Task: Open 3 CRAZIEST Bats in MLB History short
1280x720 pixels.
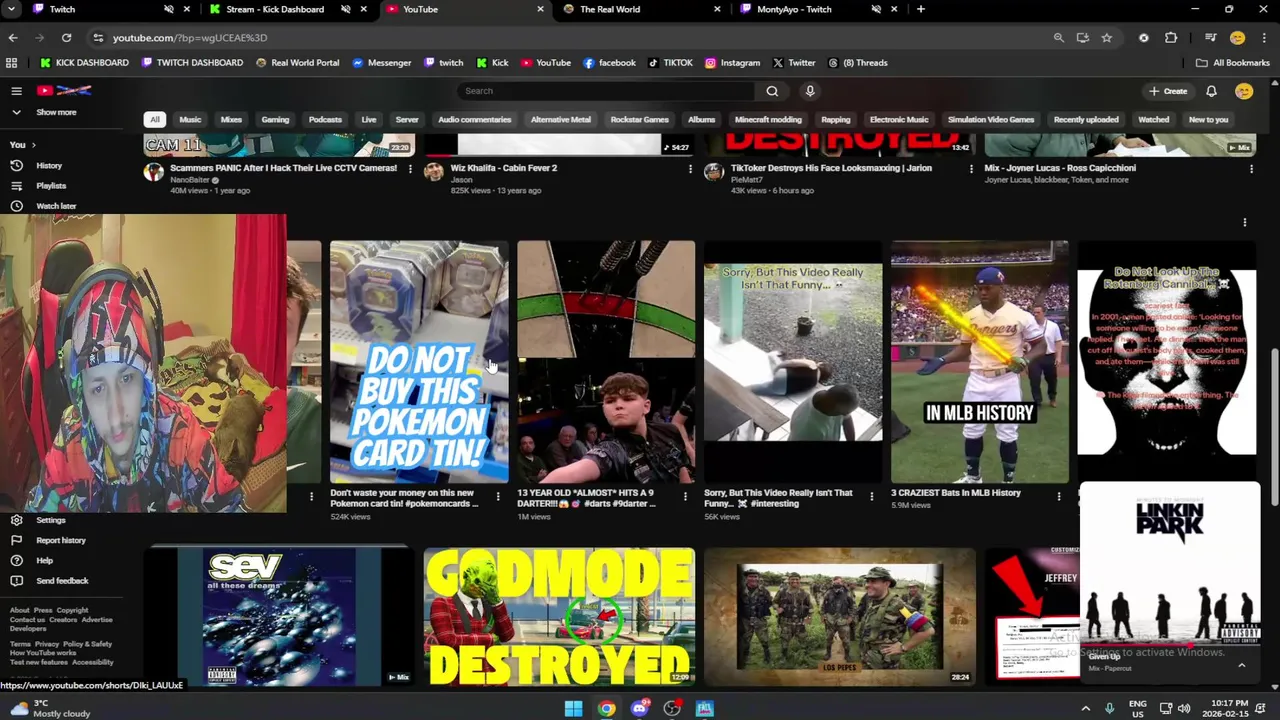Action: (980, 362)
